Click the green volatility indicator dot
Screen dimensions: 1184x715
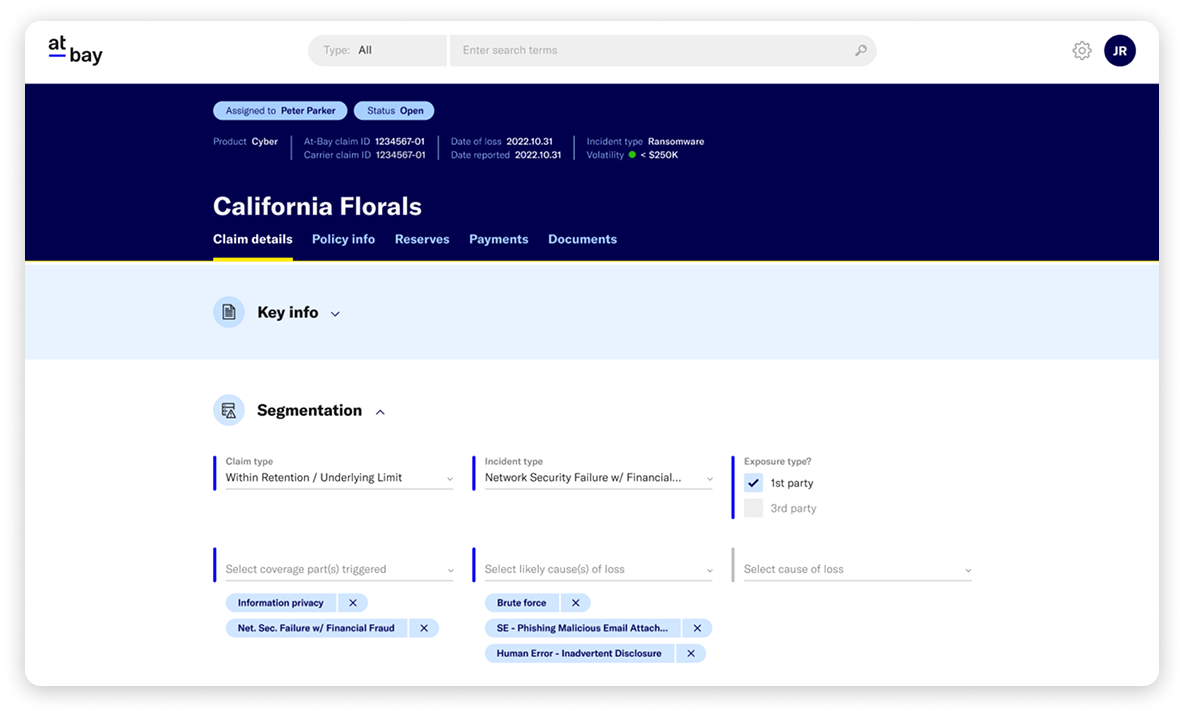tap(632, 155)
